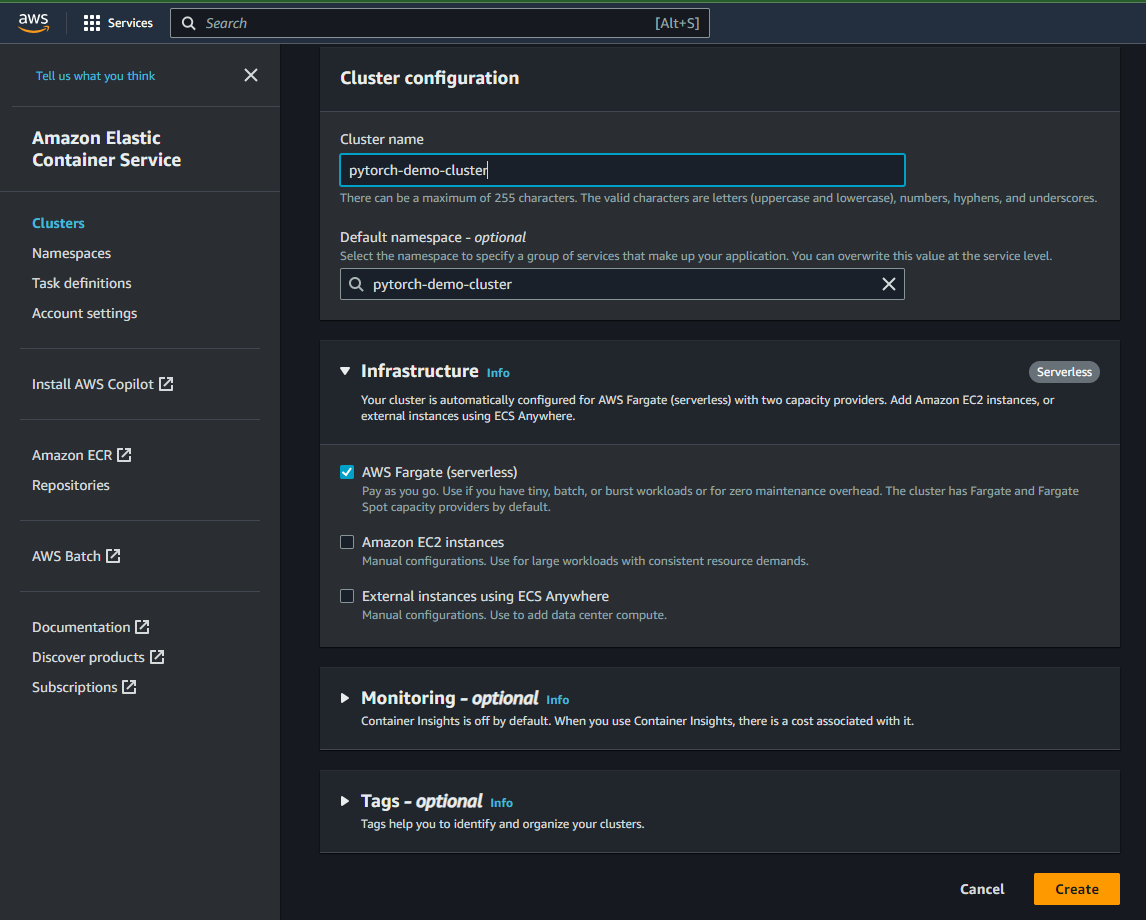Open Install AWS Copilot link

tap(93, 384)
